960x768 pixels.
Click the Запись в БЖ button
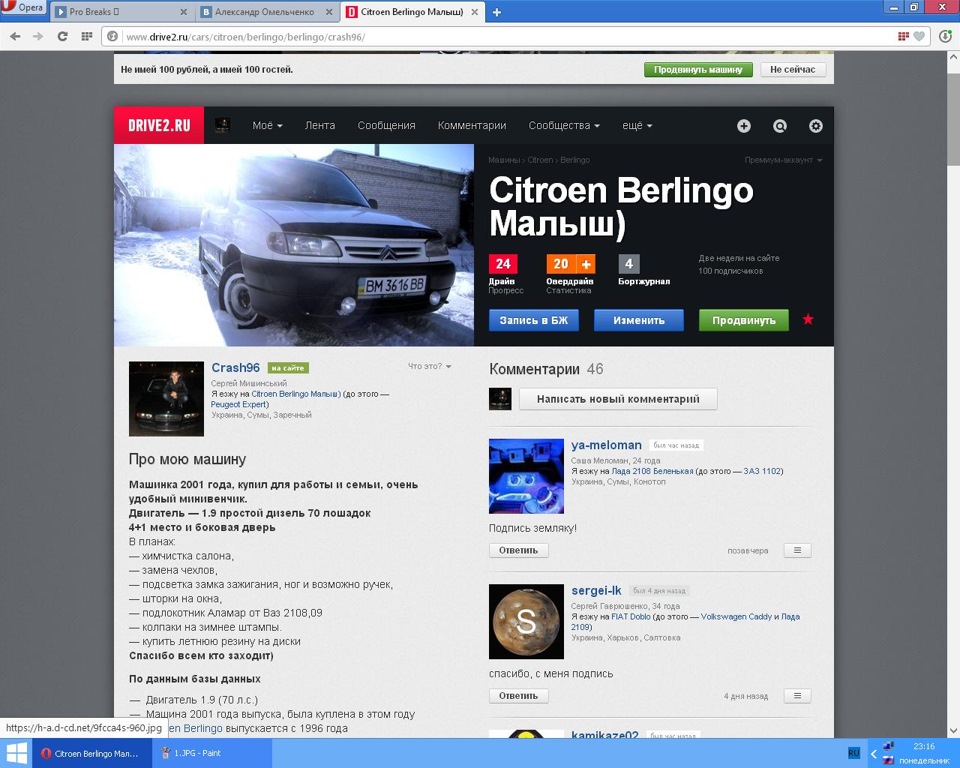pyautogui.click(x=534, y=320)
